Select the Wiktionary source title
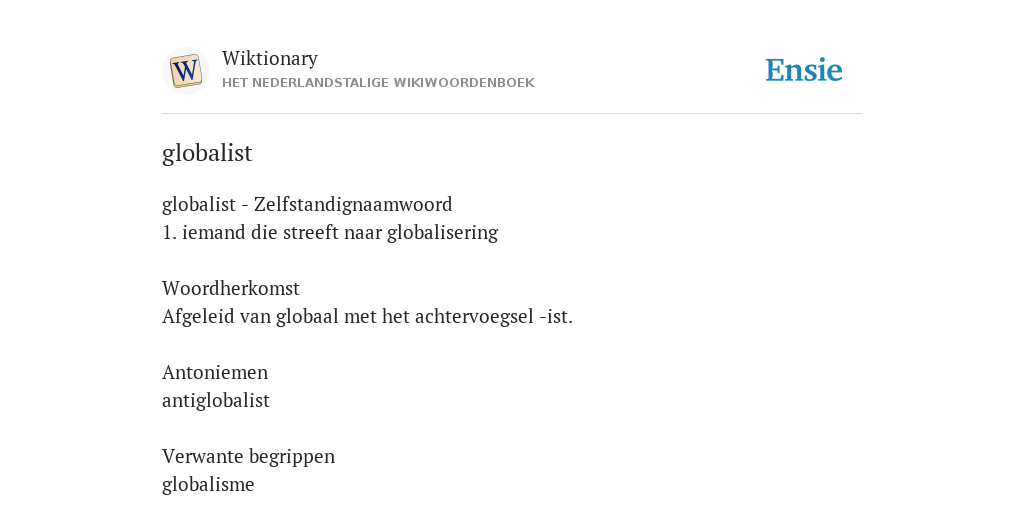1024x512 pixels. pos(270,58)
